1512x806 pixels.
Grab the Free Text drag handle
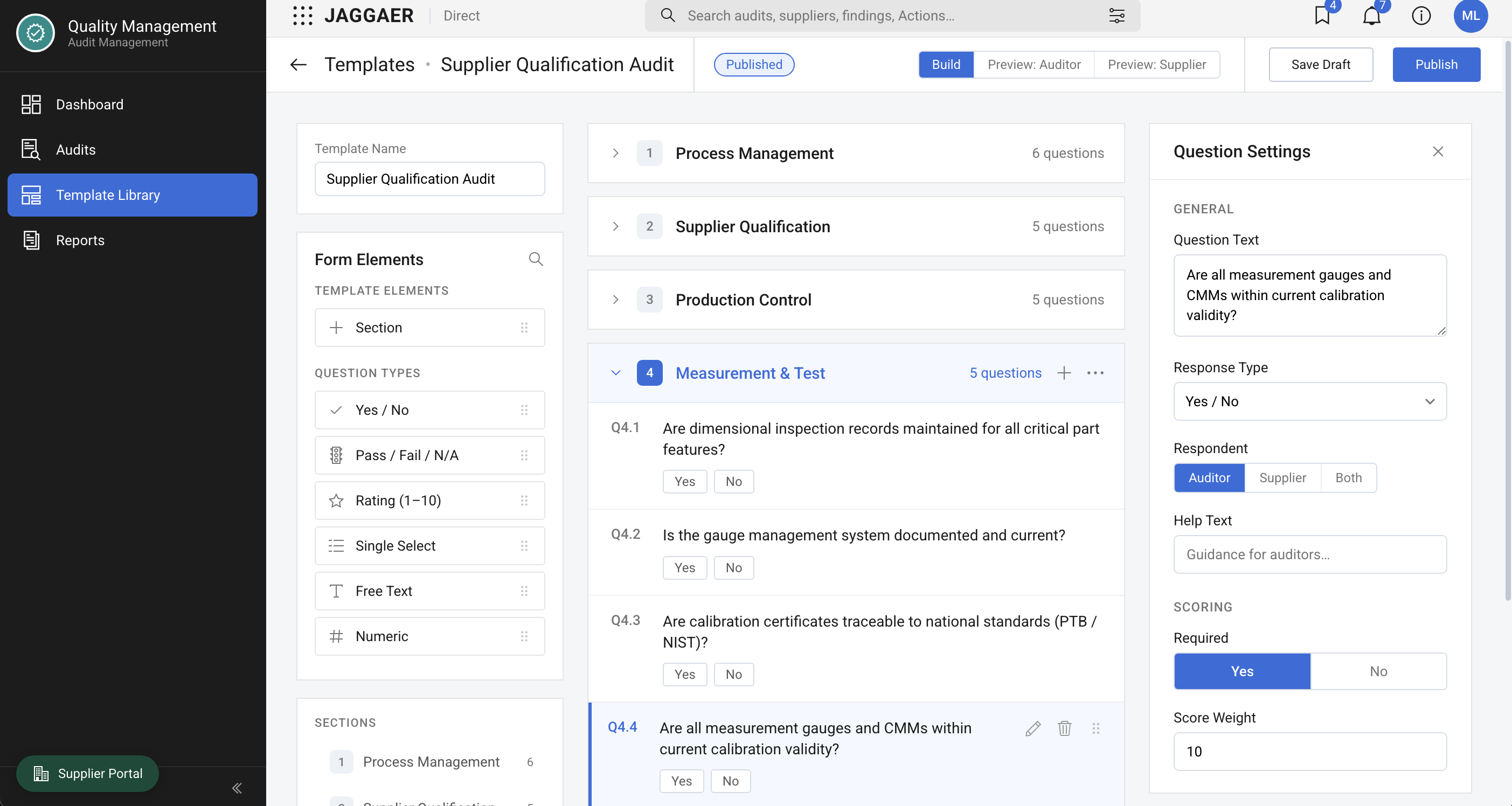pyautogui.click(x=524, y=590)
